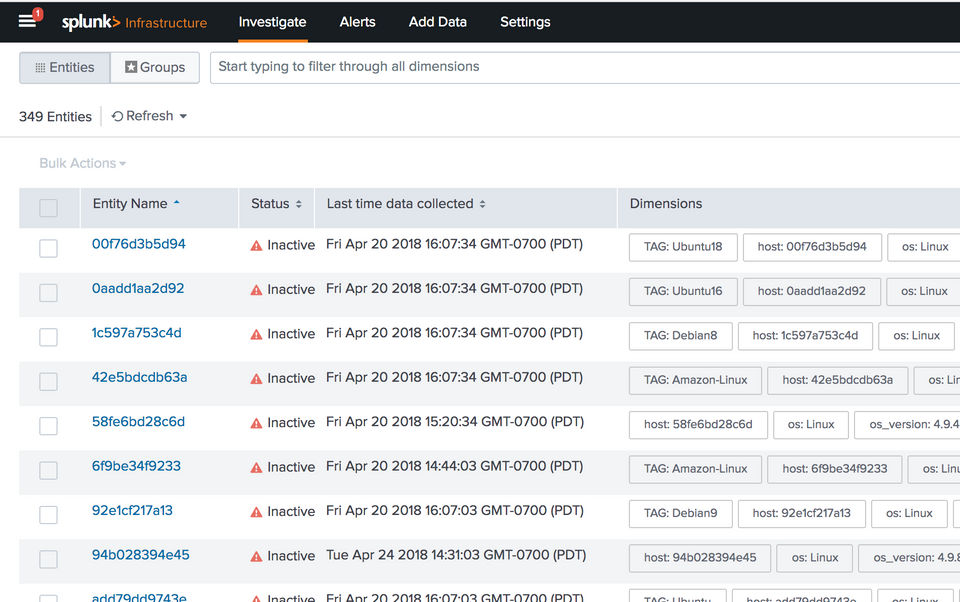Image resolution: width=960 pixels, height=602 pixels.
Task: Open entity 58fe6bd28c6d link
Action: 138,421
